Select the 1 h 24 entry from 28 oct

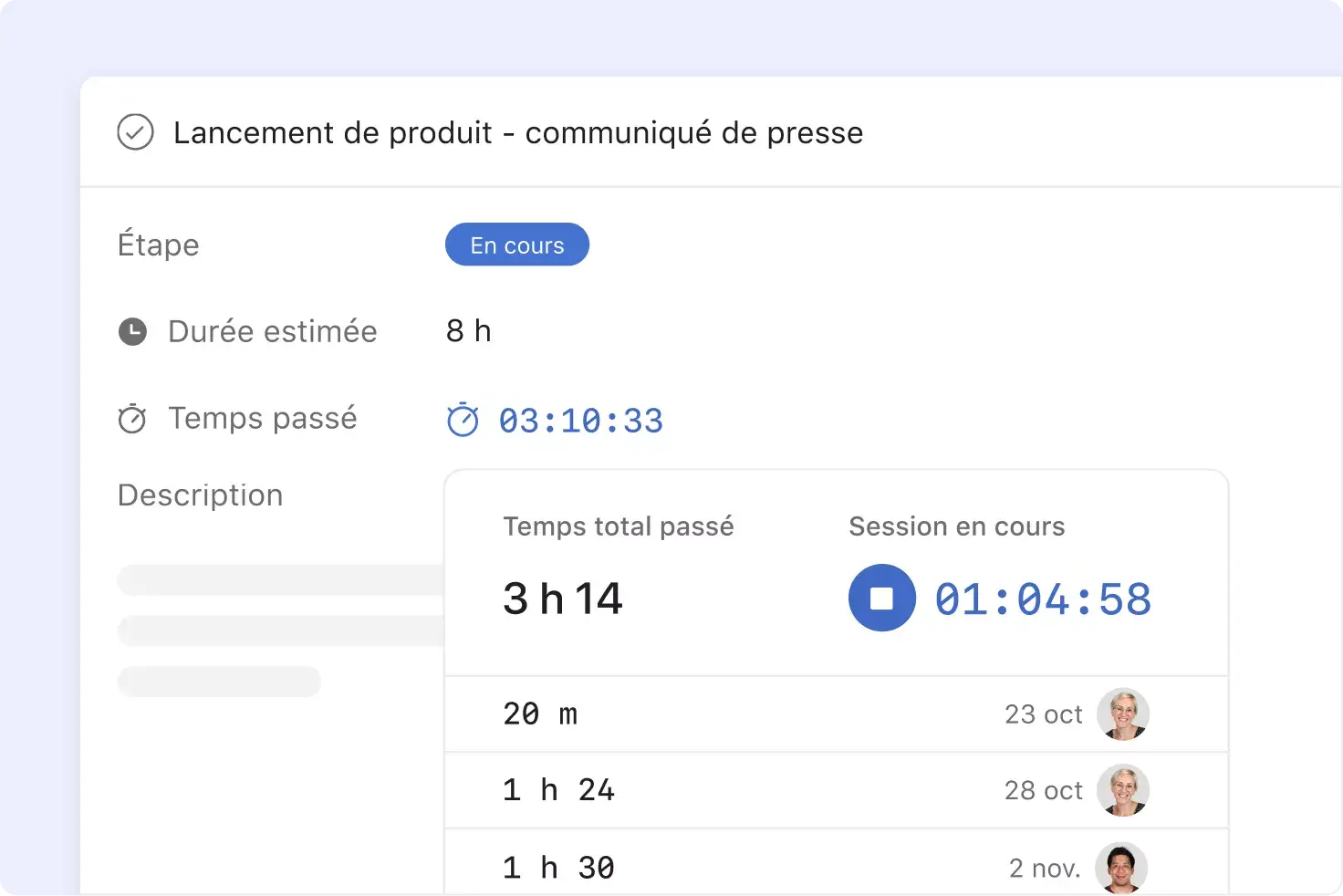pyautogui.click(x=558, y=790)
